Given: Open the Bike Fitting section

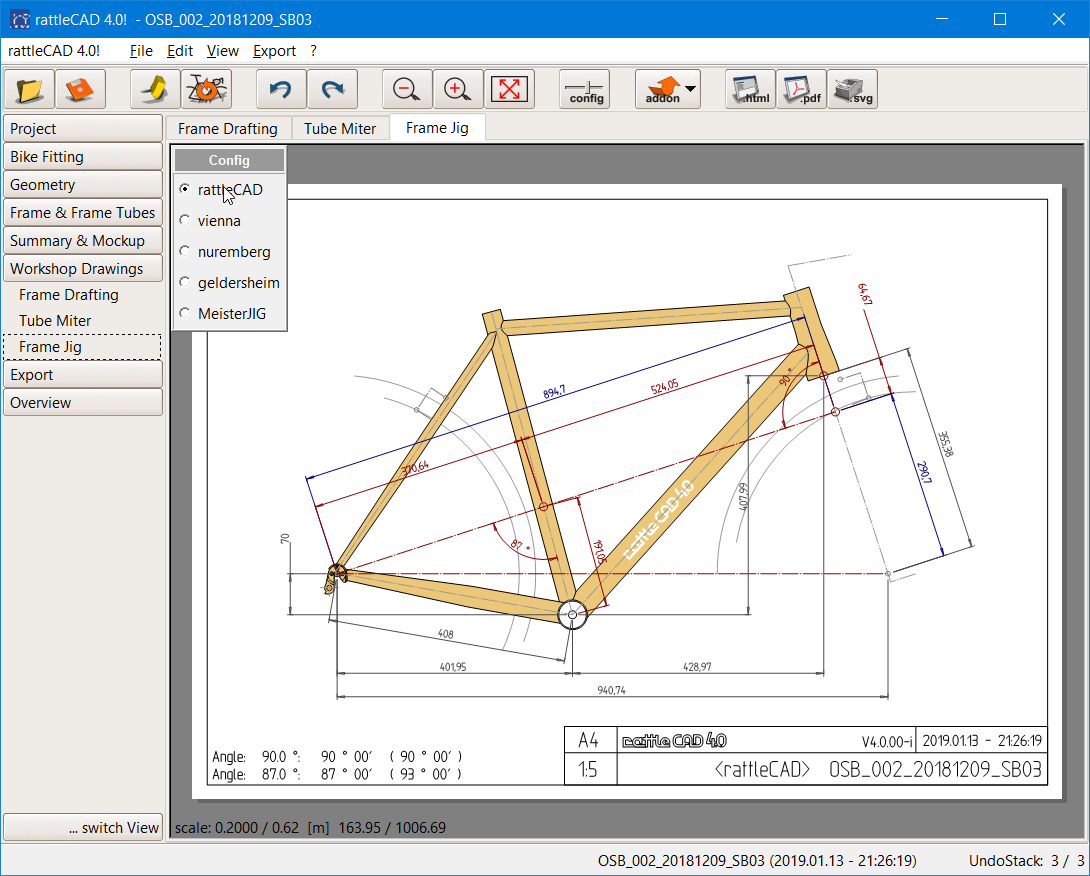Looking at the screenshot, I should click(x=83, y=156).
